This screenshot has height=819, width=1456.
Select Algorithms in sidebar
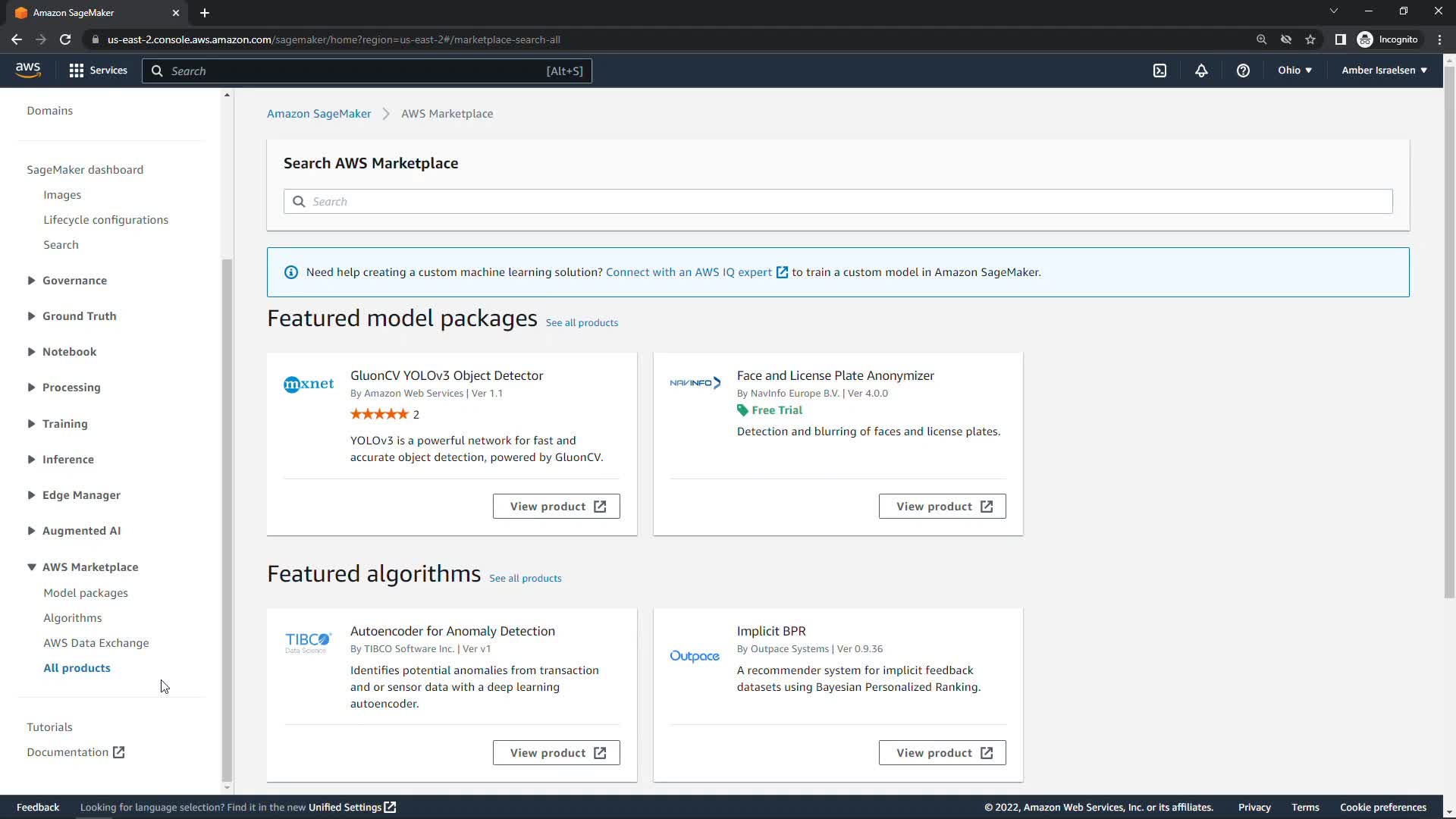pyautogui.click(x=73, y=618)
